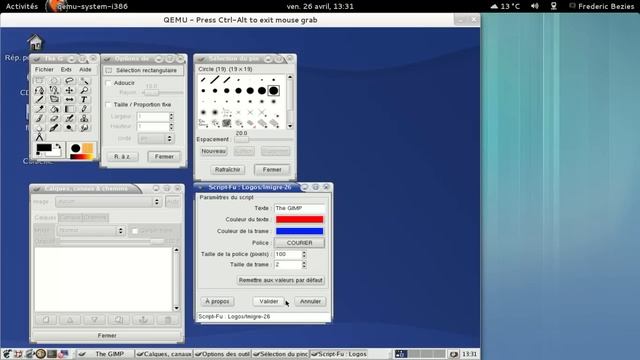Select the Rectangle Select tool in toolbox
The image size is (640, 360).
39,80
